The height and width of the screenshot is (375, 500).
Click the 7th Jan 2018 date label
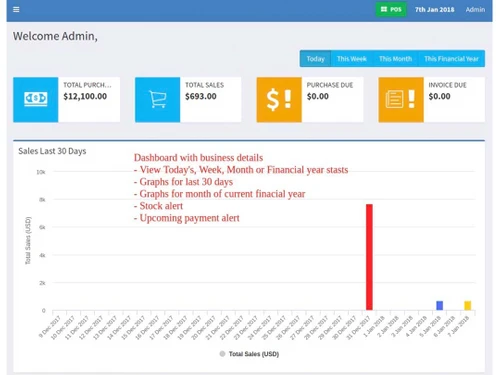click(434, 10)
